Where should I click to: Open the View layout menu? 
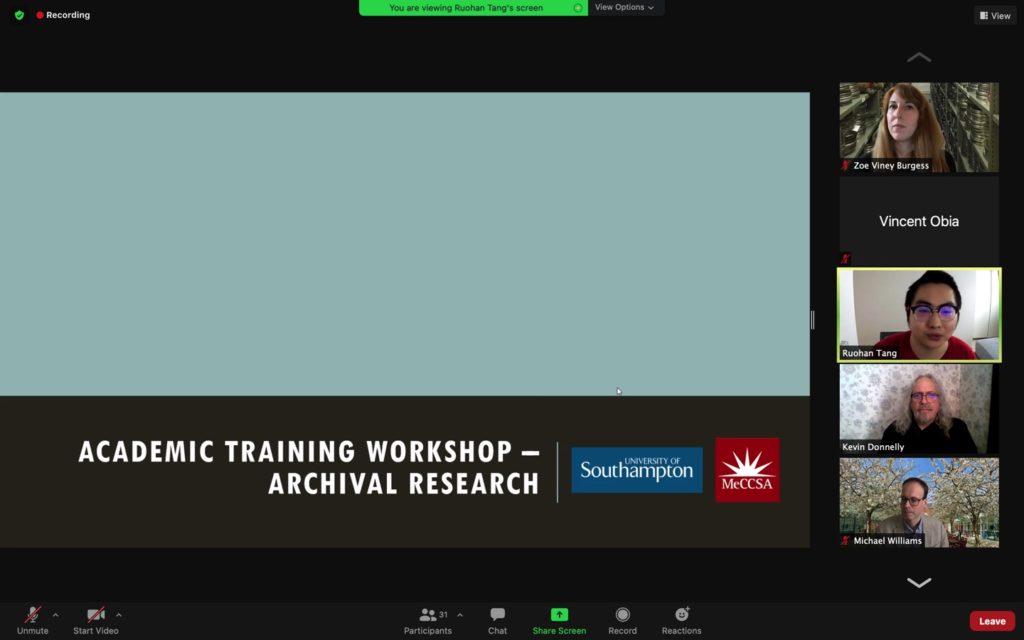click(995, 15)
